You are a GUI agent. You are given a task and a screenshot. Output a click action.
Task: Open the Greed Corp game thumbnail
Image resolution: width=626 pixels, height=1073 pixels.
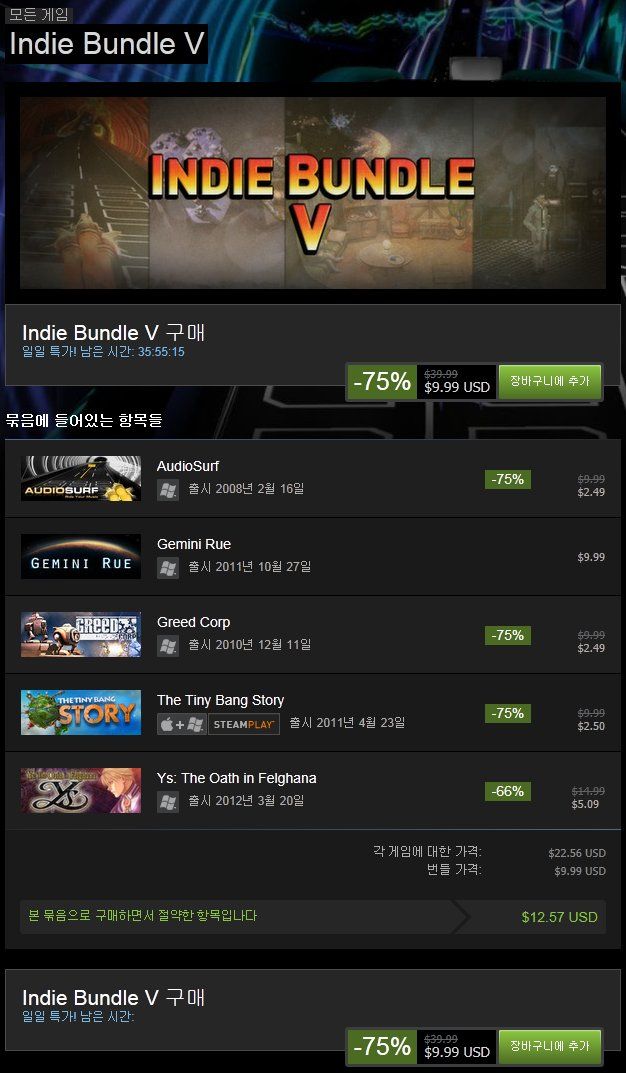81,634
